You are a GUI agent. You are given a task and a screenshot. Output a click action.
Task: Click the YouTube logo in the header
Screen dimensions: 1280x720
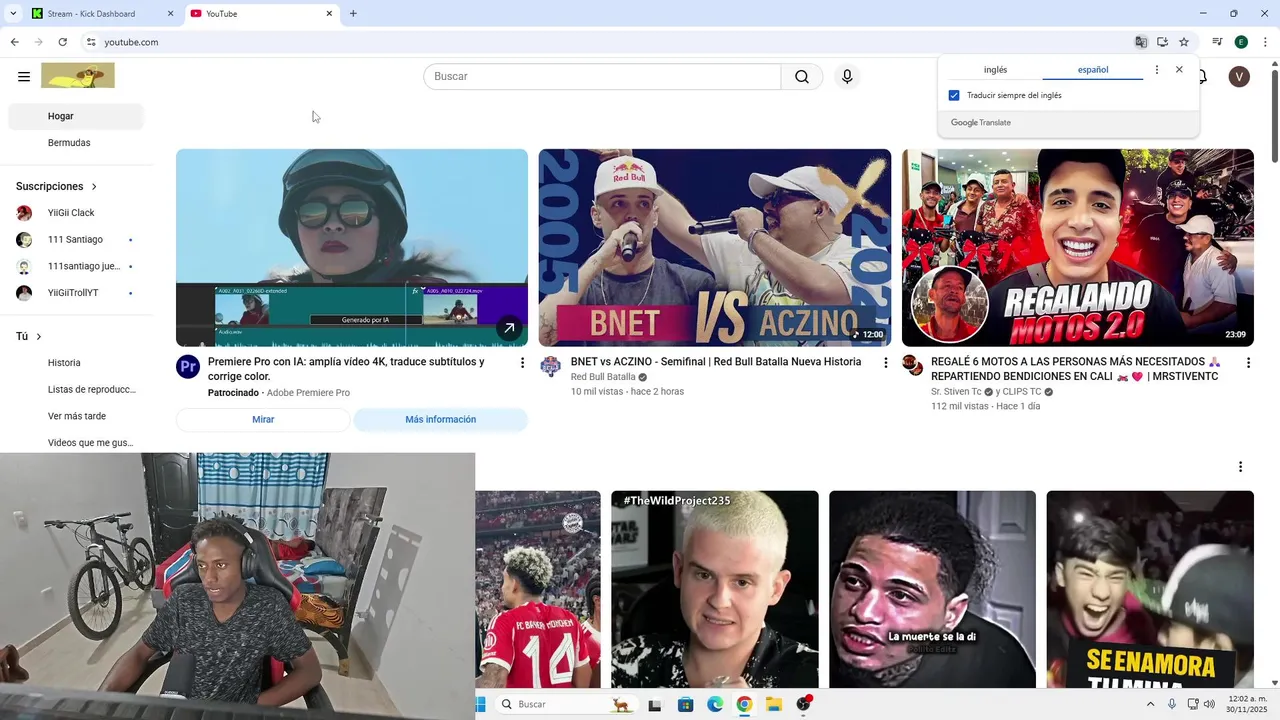pos(78,76)
